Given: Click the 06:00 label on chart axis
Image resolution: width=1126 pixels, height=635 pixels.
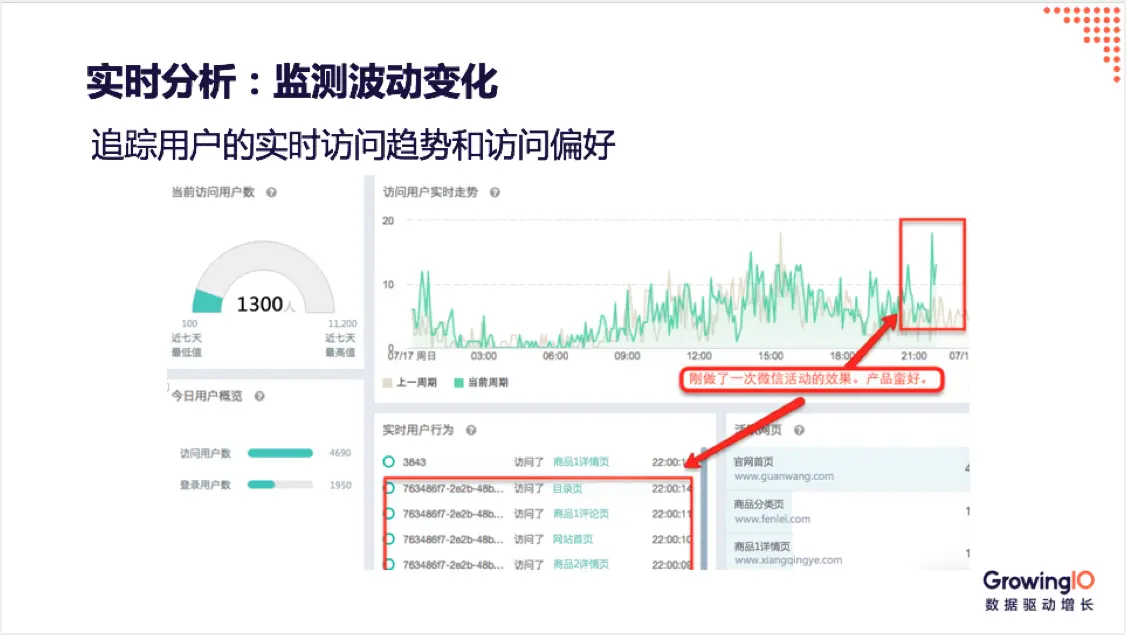Looking at the screenshot, I should (x=555, y=356).
